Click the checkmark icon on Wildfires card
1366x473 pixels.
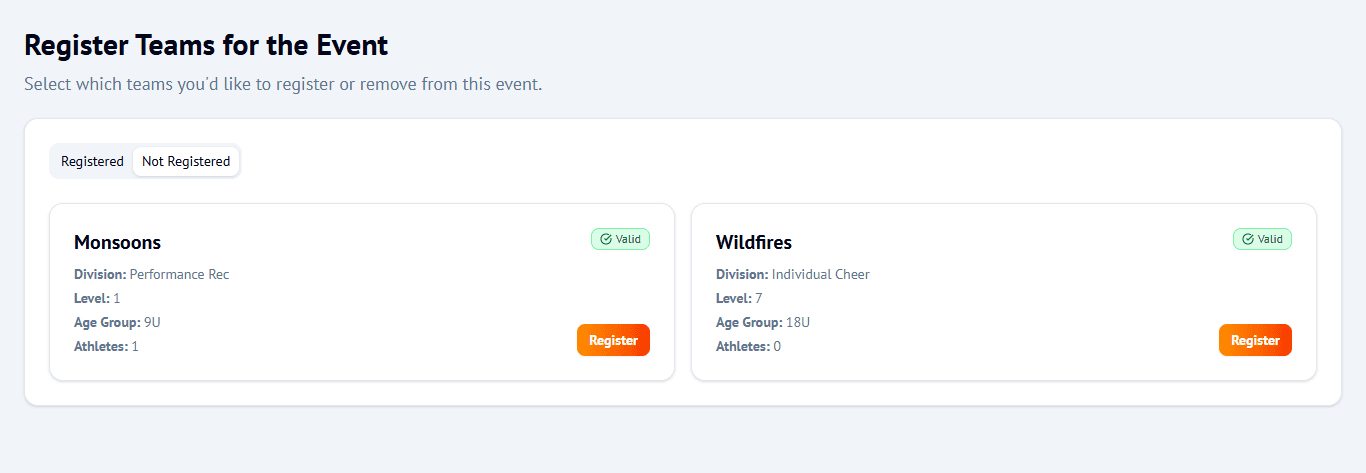coord(1248,239)
